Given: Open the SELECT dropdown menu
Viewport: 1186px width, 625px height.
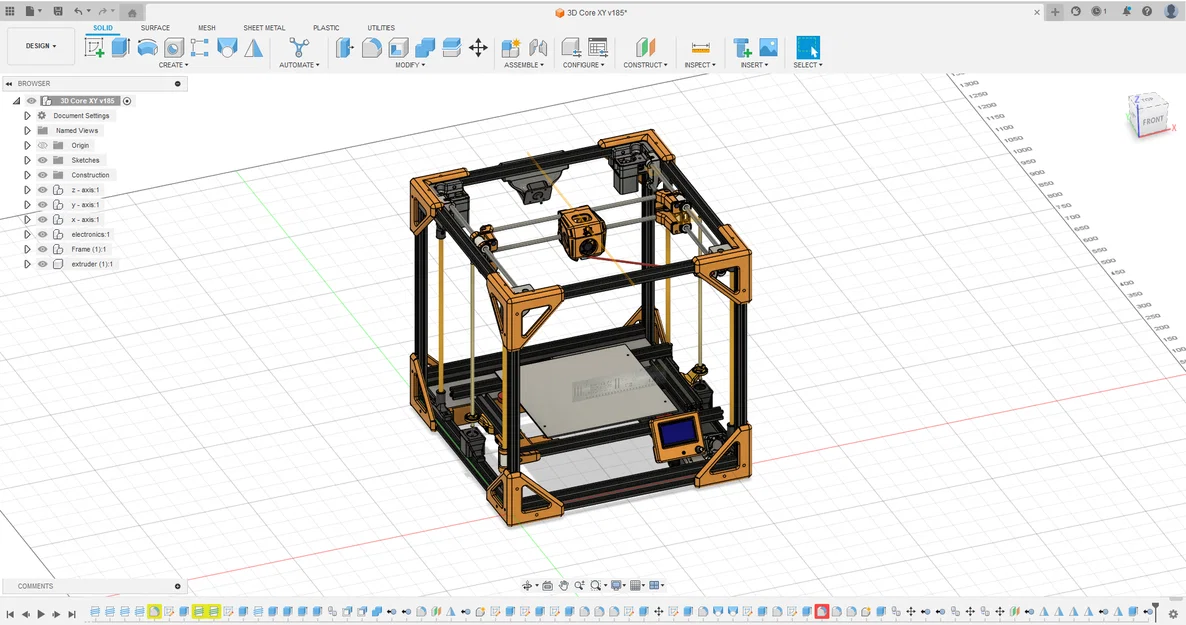Looking at the screenshot, I should (808, 64).
